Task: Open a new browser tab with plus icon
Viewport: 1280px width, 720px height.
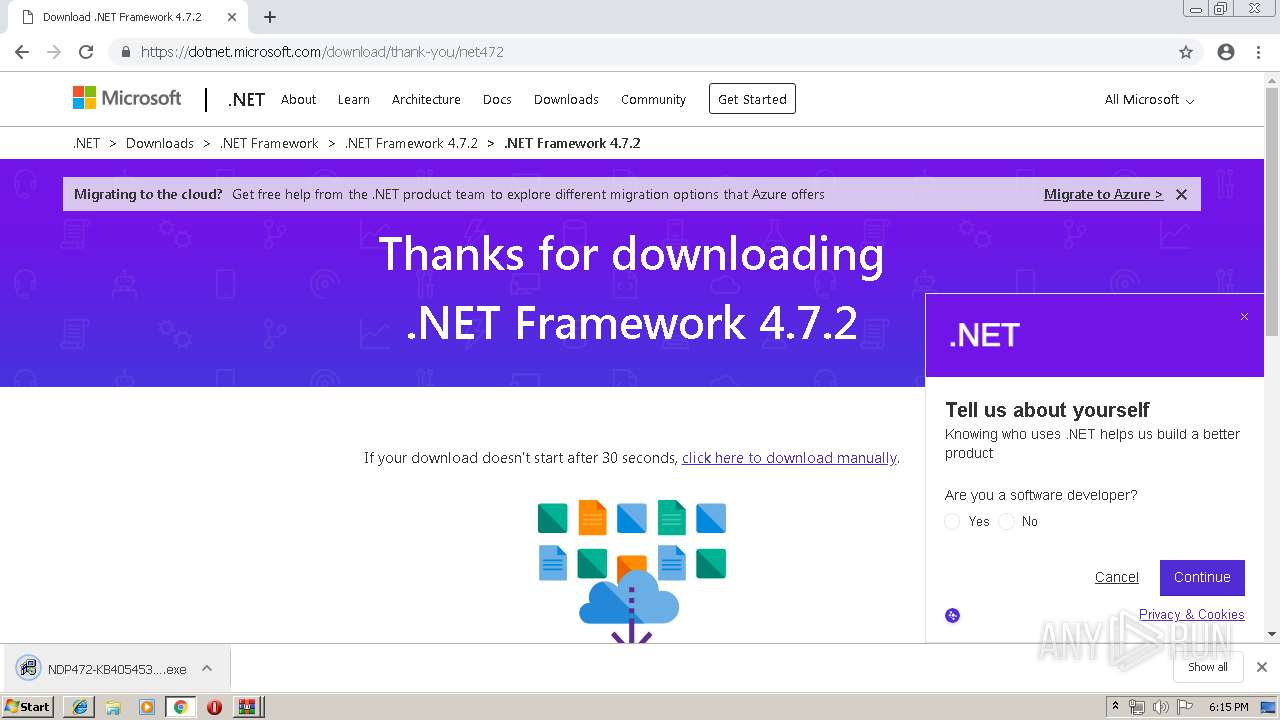Action: coord(270,17)
